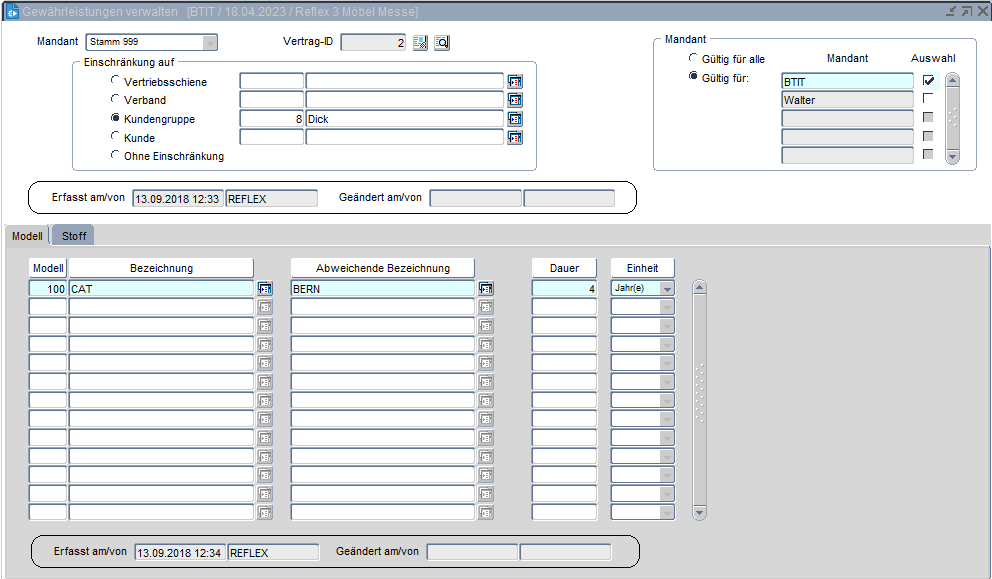Choose the Gültig für alle option
The width and height of the screenshot is (992, 579).
[x=694, y=59]
